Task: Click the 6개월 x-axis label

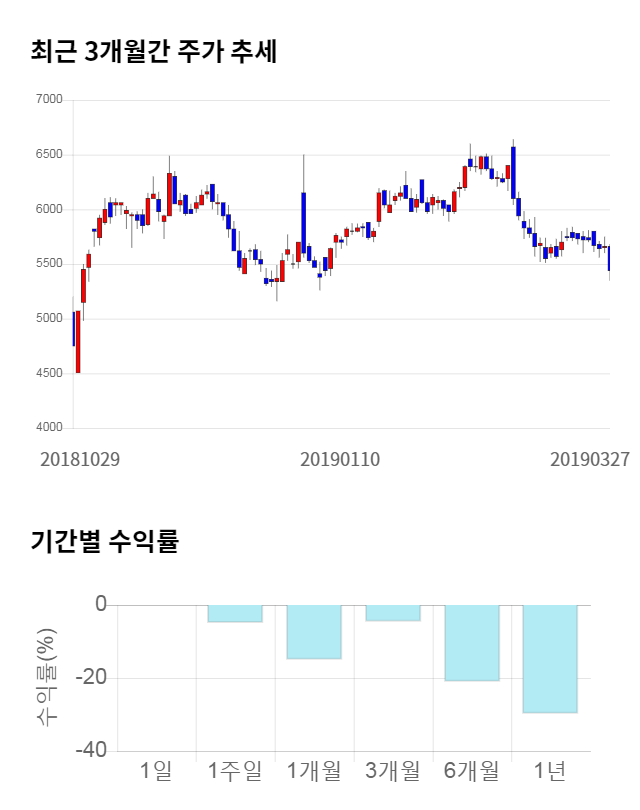Action: coord(472,771)
